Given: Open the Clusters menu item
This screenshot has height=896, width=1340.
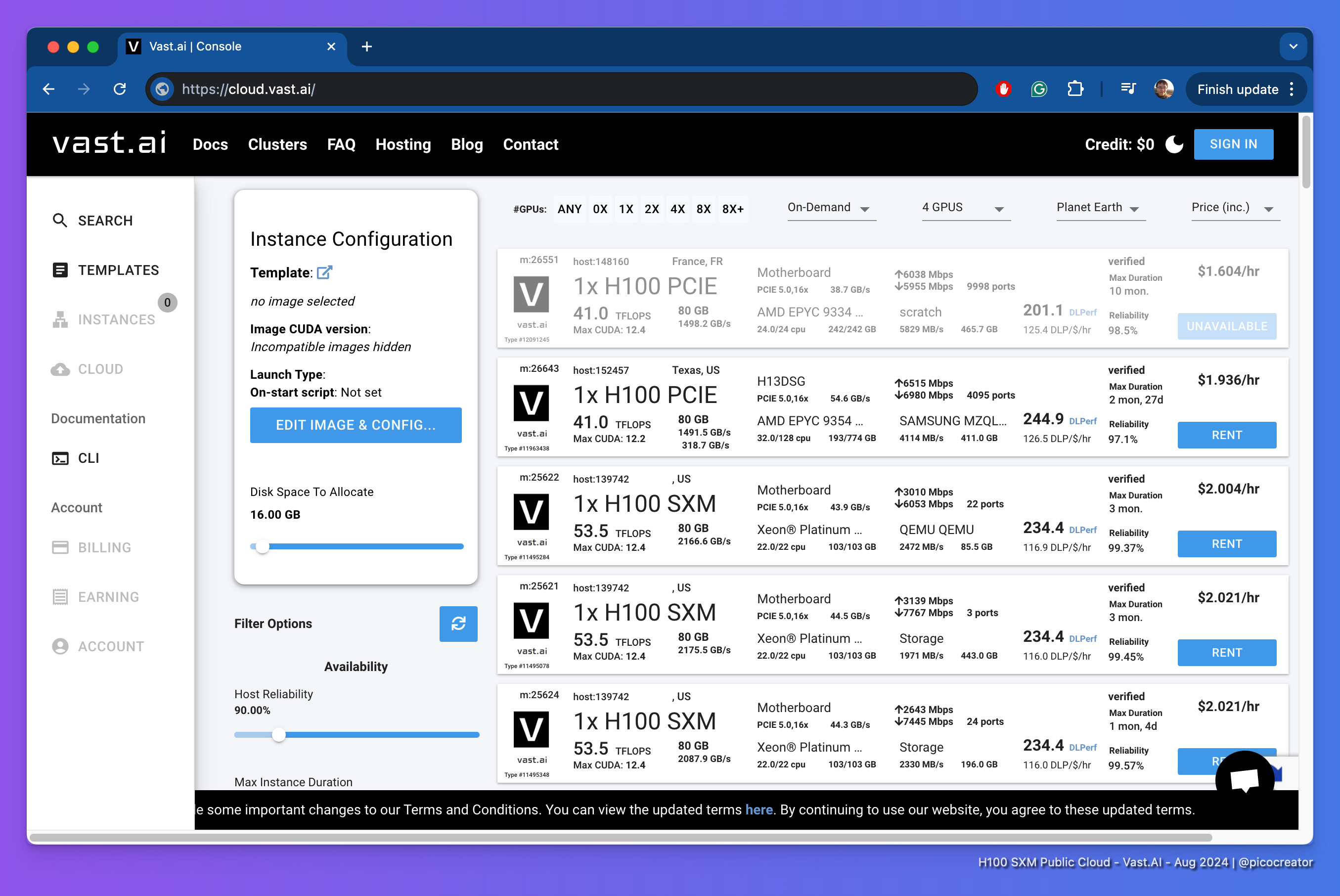Looking at the screenshot, I should tap(277, 144).
